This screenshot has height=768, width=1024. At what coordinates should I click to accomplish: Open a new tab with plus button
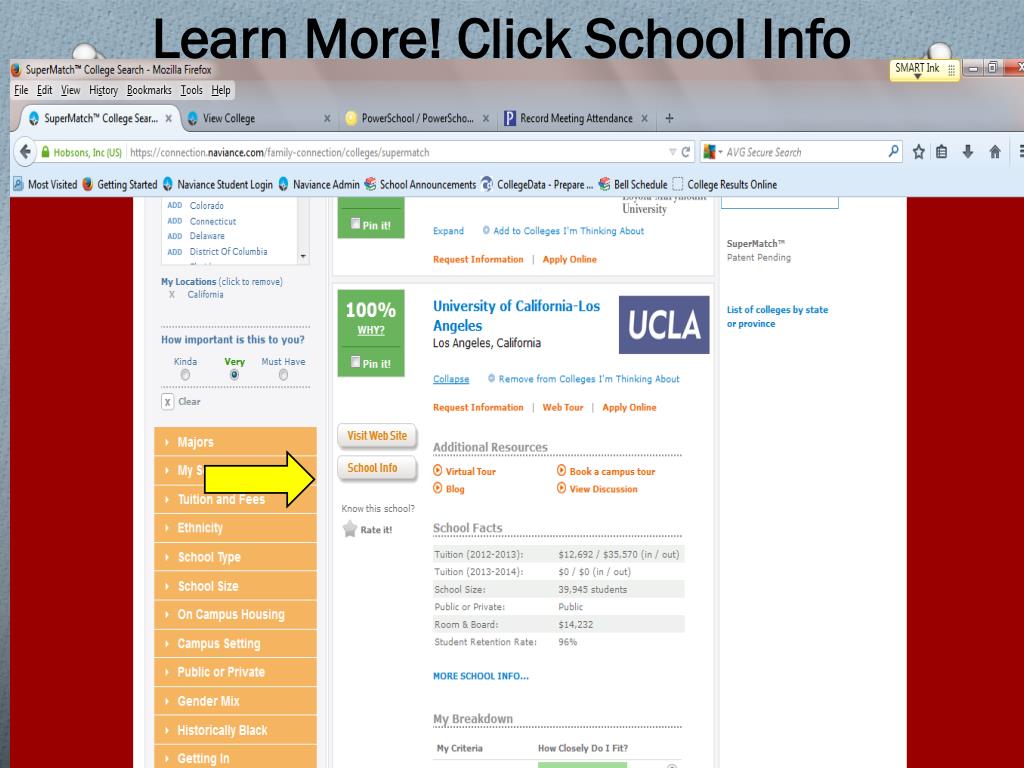669,118
